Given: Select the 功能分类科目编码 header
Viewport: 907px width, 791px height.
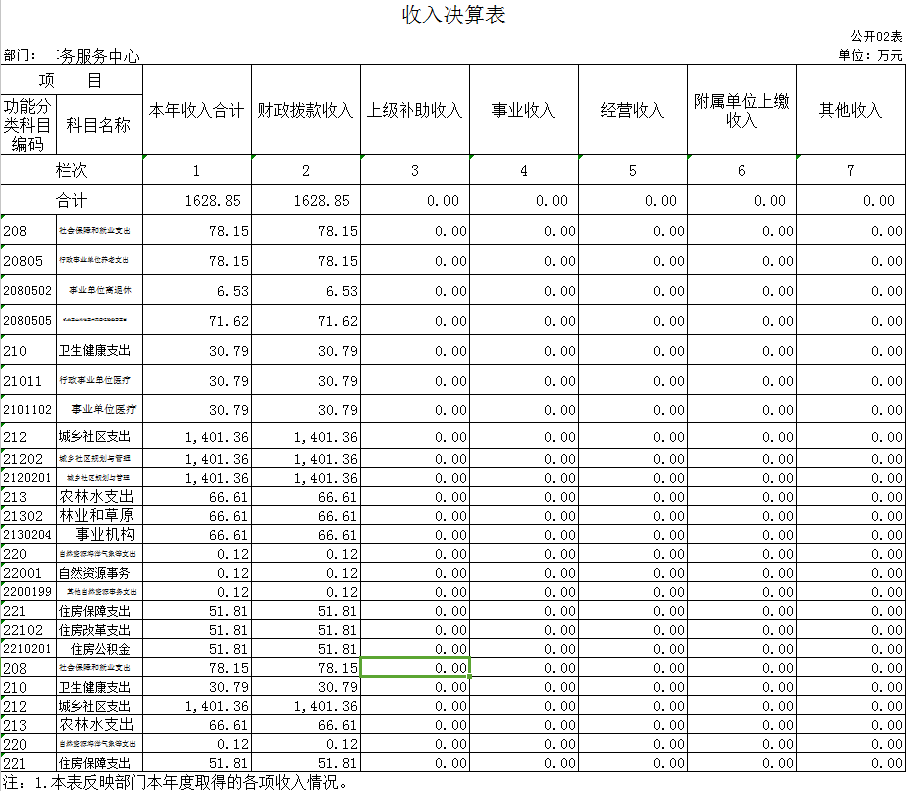Looking at the screenshot, I should 28,125.
